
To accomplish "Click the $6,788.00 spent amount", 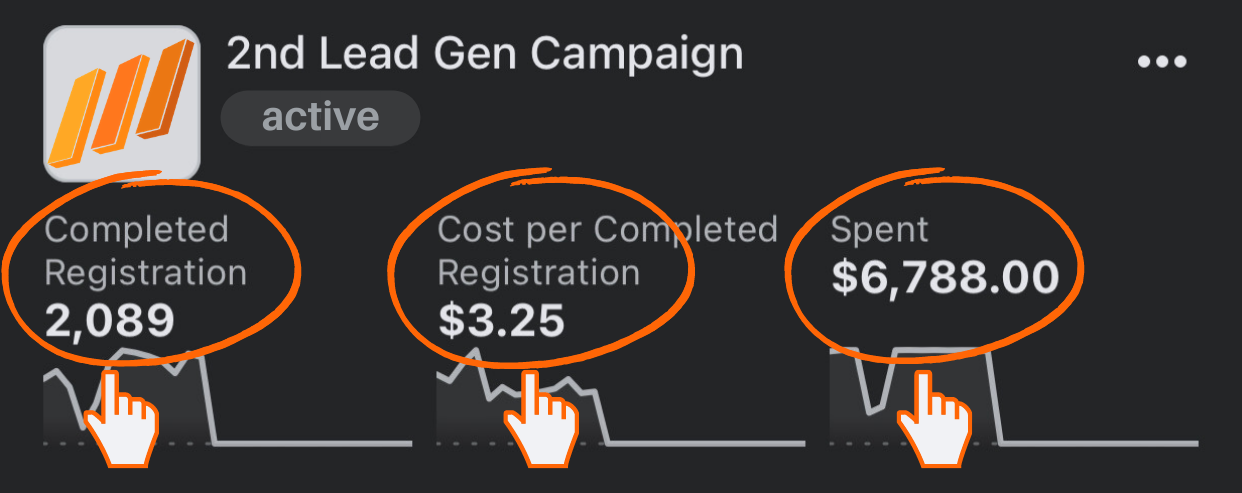I will (945, 277).
